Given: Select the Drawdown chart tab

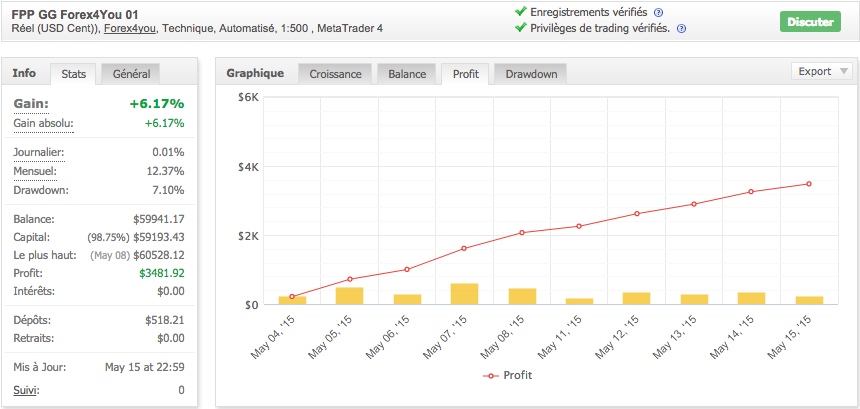Looking at the screenshot, I should [531, 74].
